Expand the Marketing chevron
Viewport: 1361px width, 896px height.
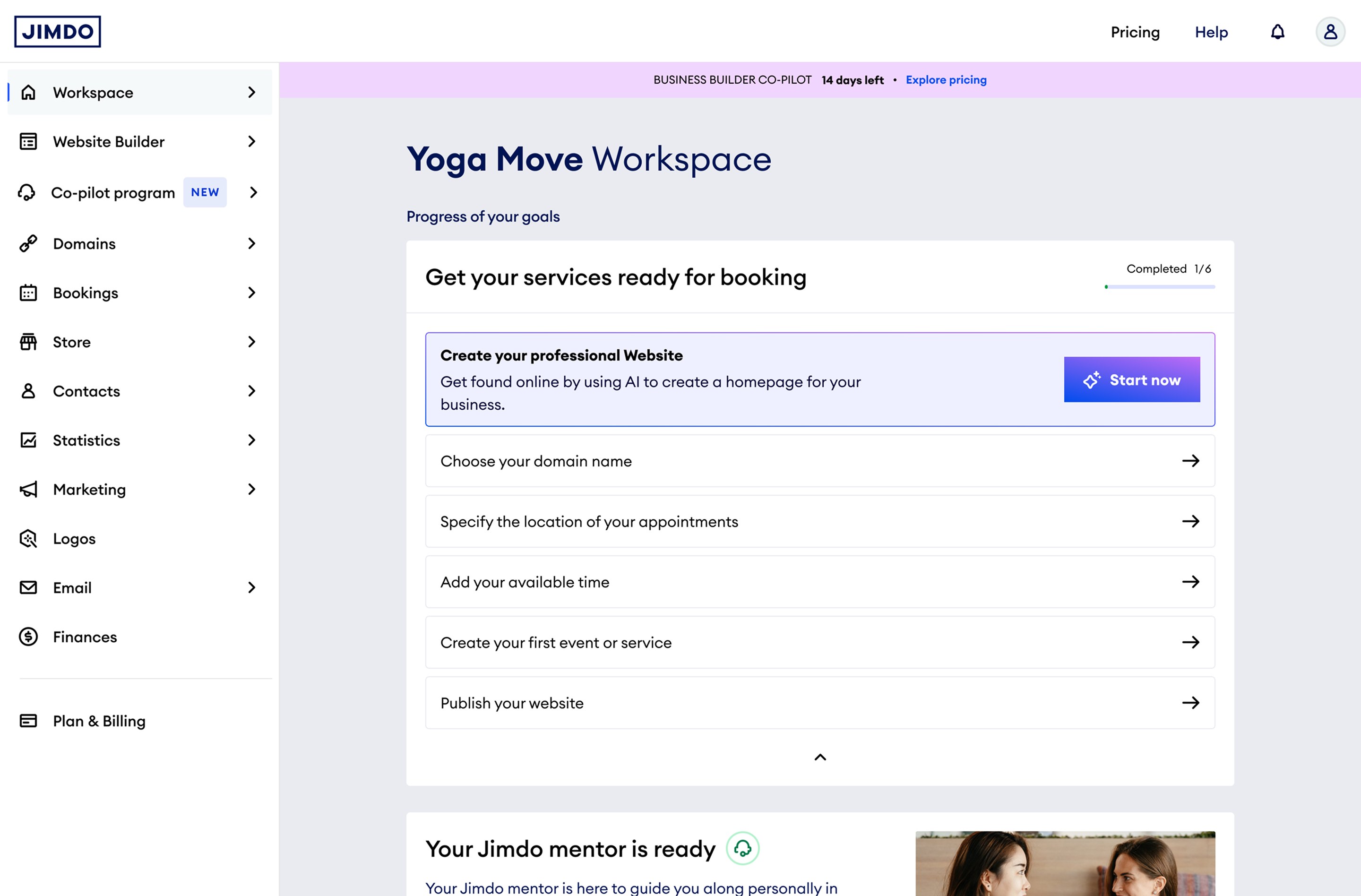(x=251, y=489)
